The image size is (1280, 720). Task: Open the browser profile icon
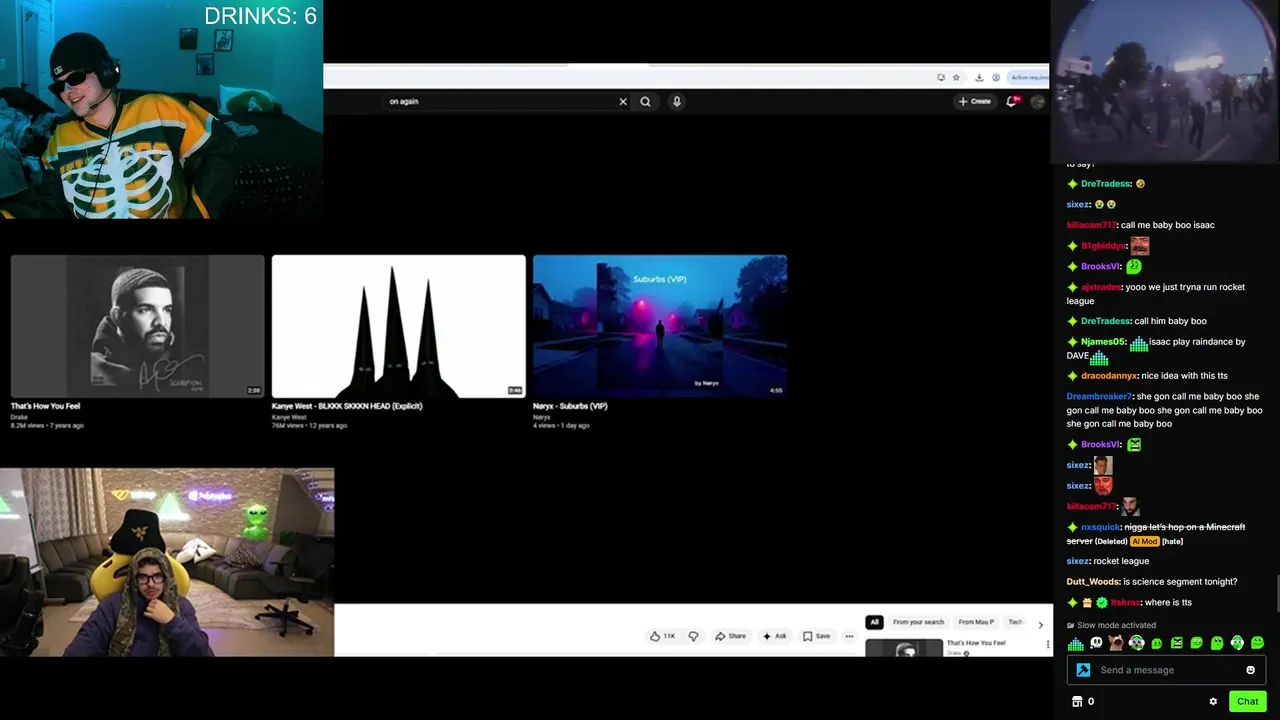996,77
